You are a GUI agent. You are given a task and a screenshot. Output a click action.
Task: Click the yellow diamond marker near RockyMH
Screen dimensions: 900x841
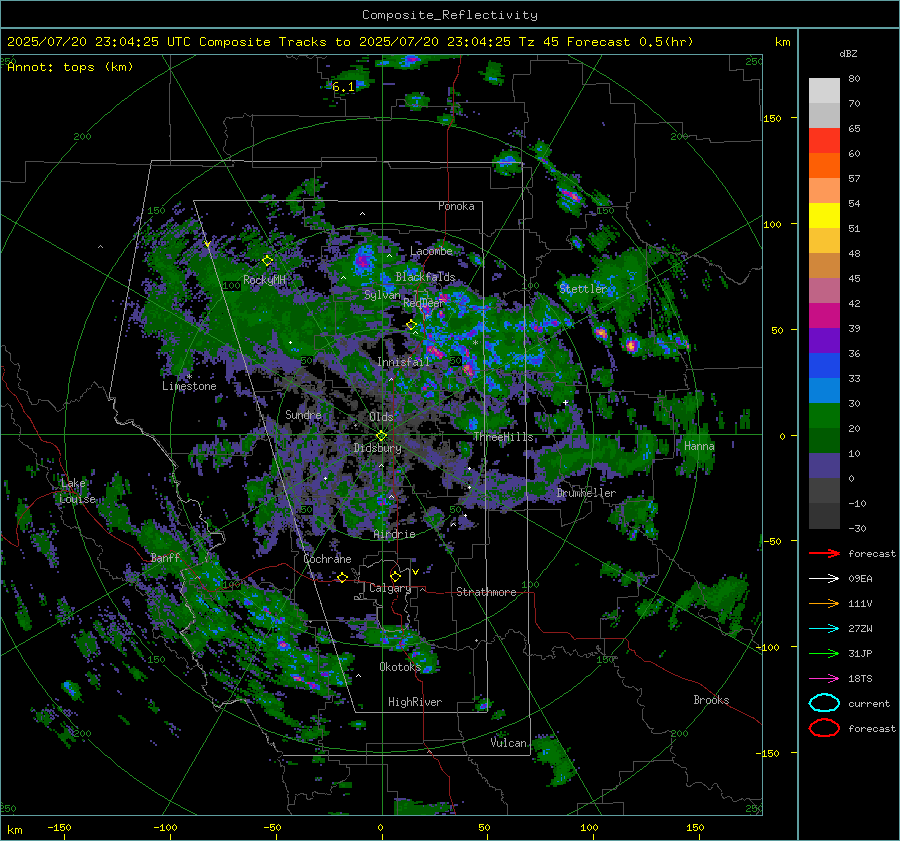pyautogui.click(x=267, y=261)
